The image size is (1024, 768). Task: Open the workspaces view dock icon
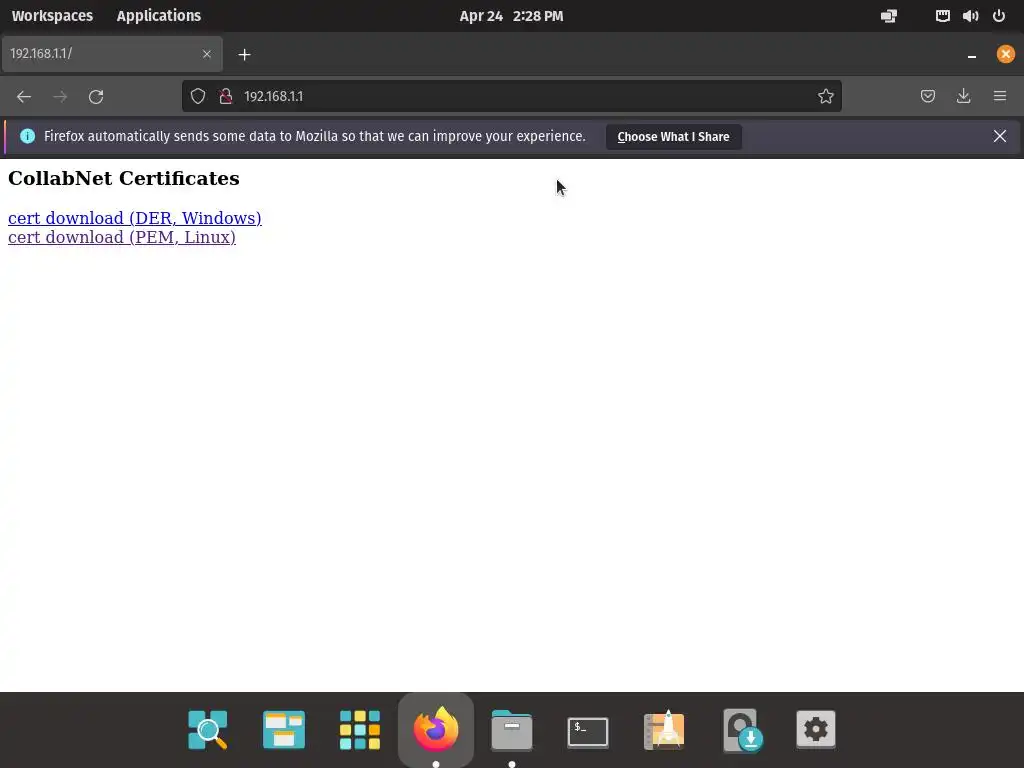click(283, 729)
